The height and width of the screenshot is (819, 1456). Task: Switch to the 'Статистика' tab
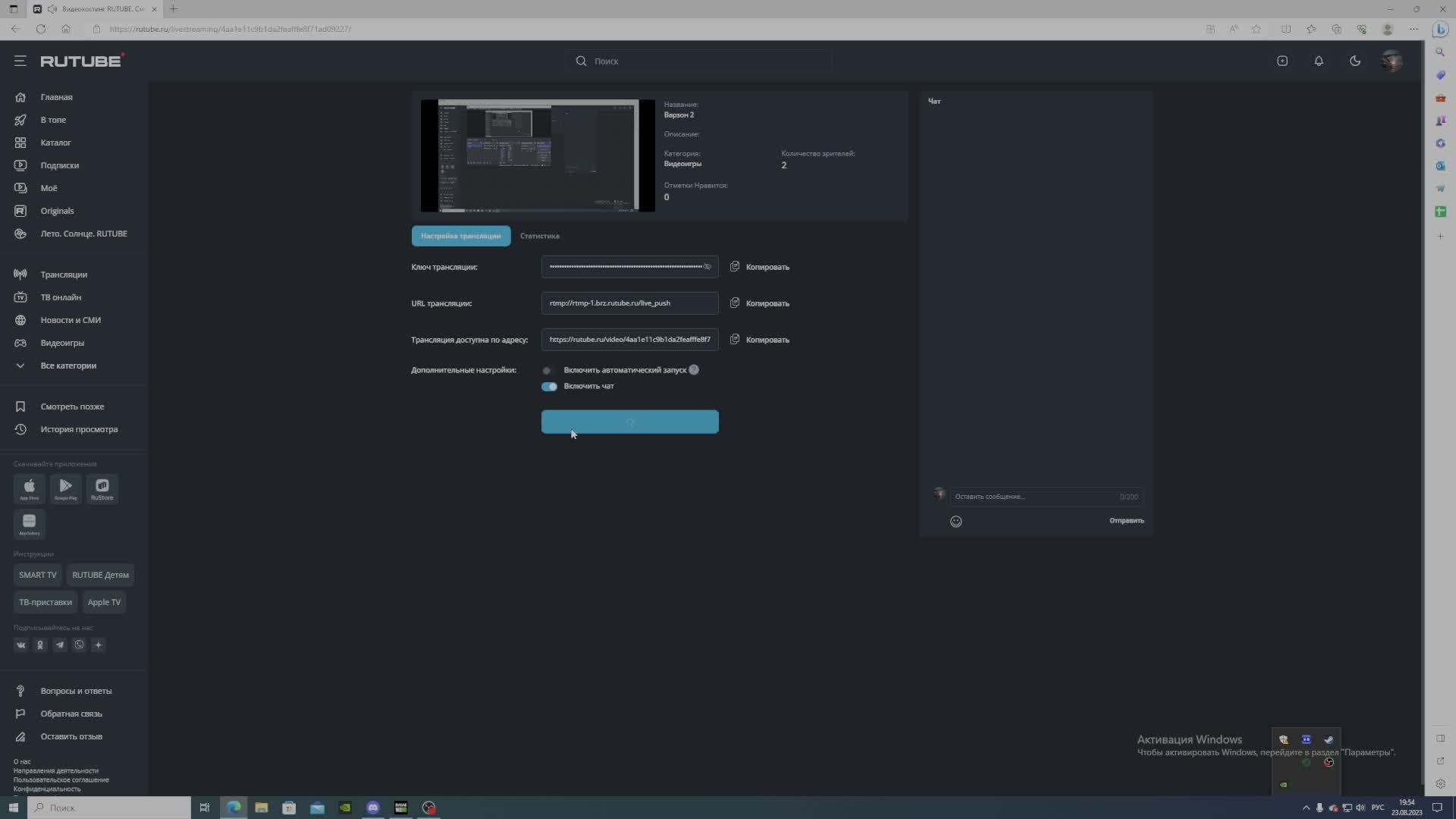(x=539, y=236)
